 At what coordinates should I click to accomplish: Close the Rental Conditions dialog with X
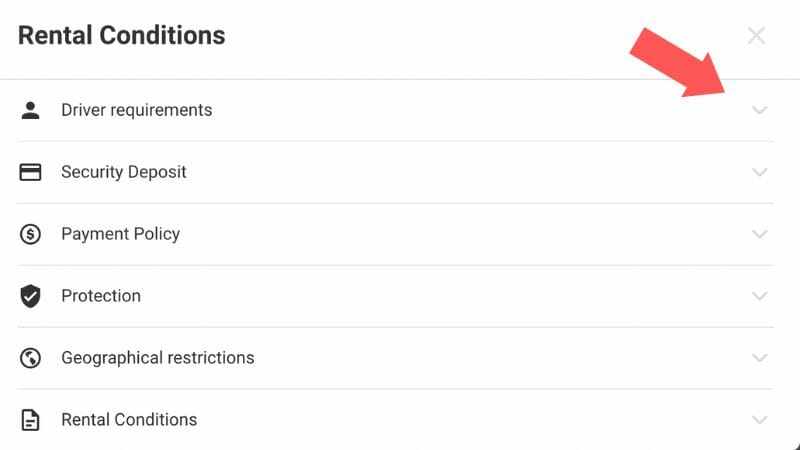(757, 36)
